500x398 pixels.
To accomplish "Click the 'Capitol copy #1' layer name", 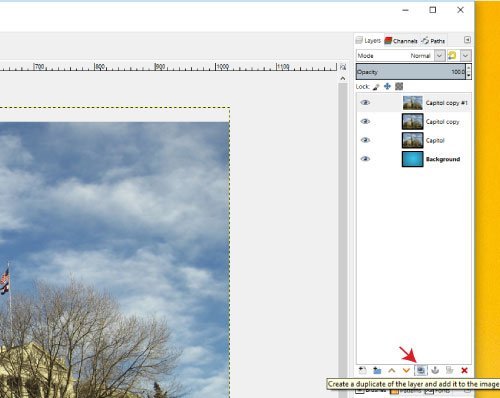I will click(x=447, y=103).
